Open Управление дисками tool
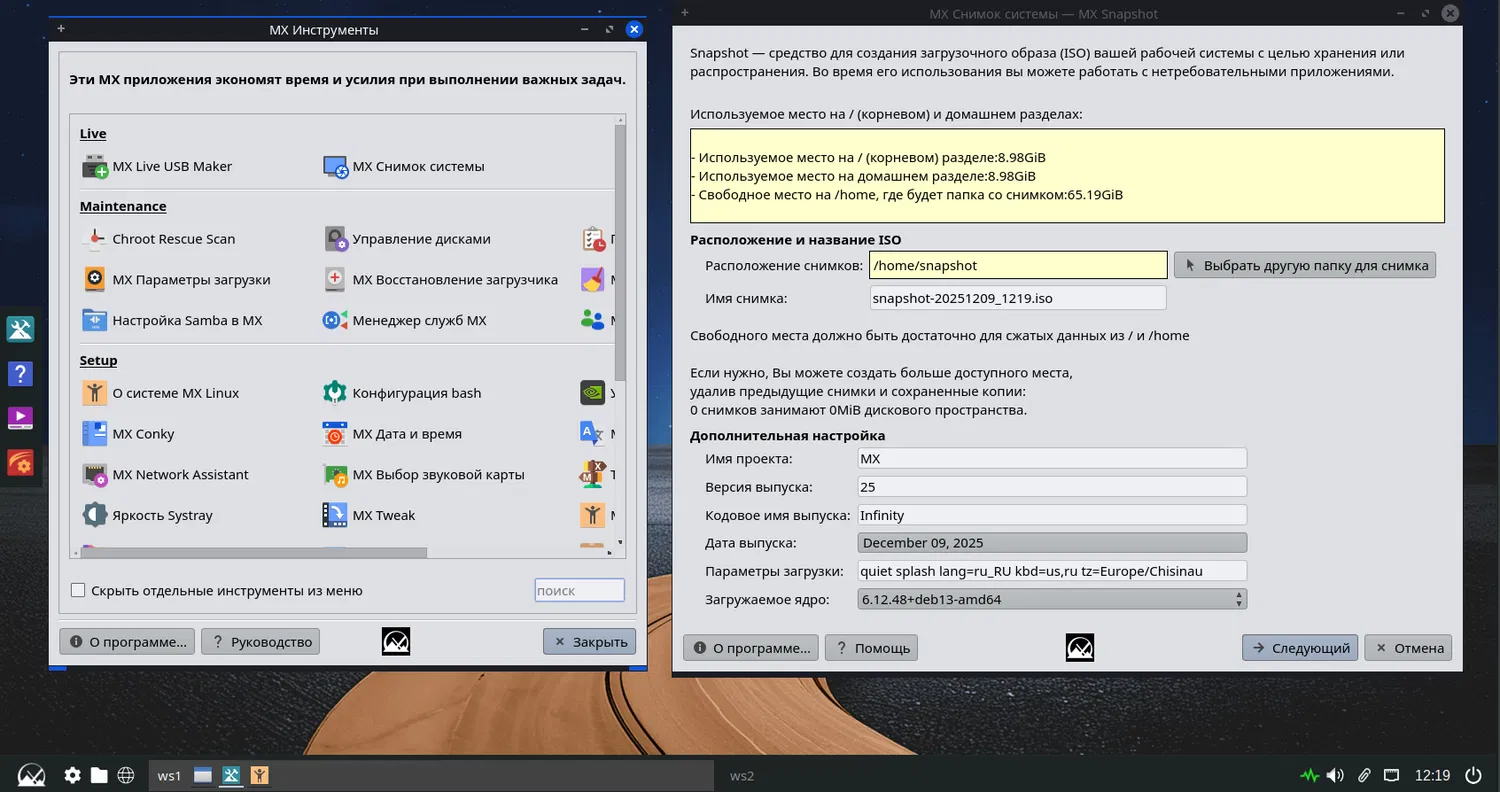Screen dimensions: 1500x792 point(407,239)
